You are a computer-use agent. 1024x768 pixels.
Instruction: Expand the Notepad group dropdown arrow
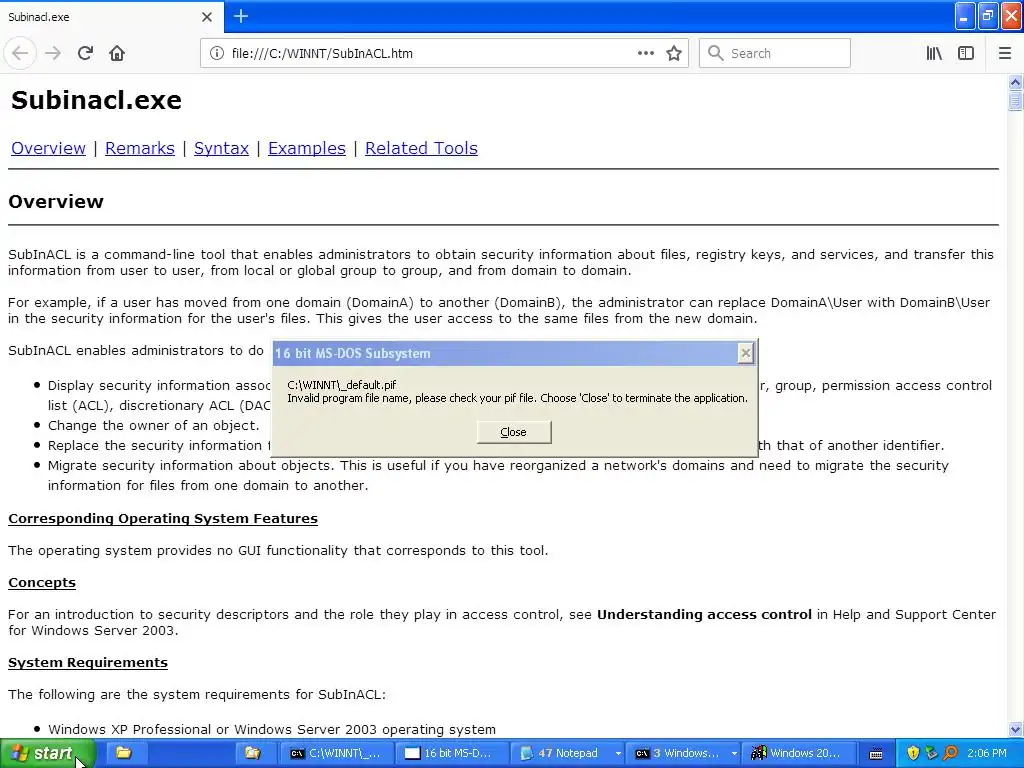(x=618, y=753)
